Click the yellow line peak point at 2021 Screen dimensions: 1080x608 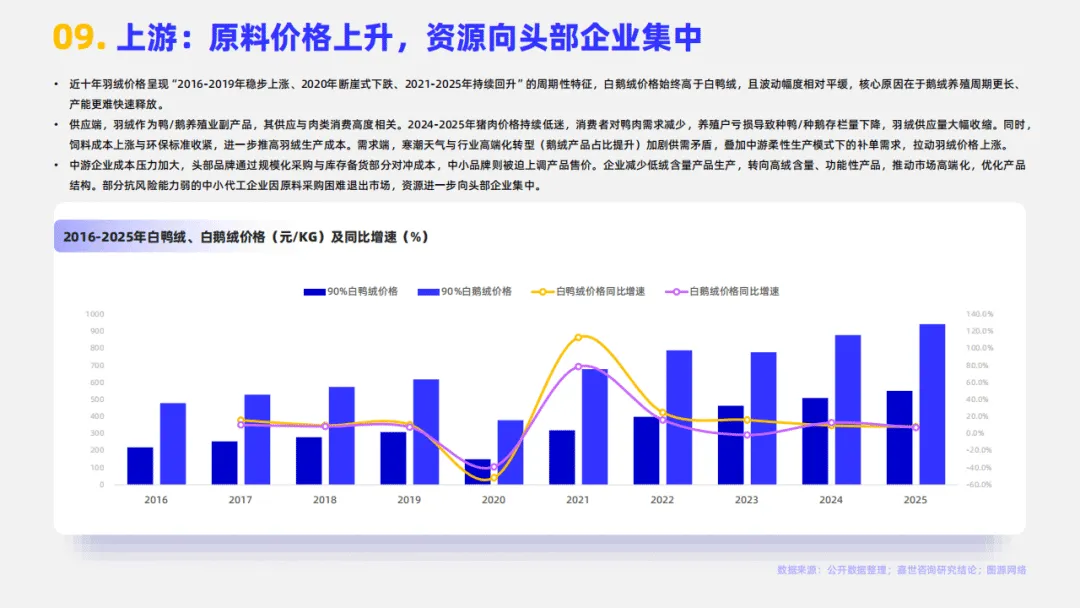pos(578,337)
